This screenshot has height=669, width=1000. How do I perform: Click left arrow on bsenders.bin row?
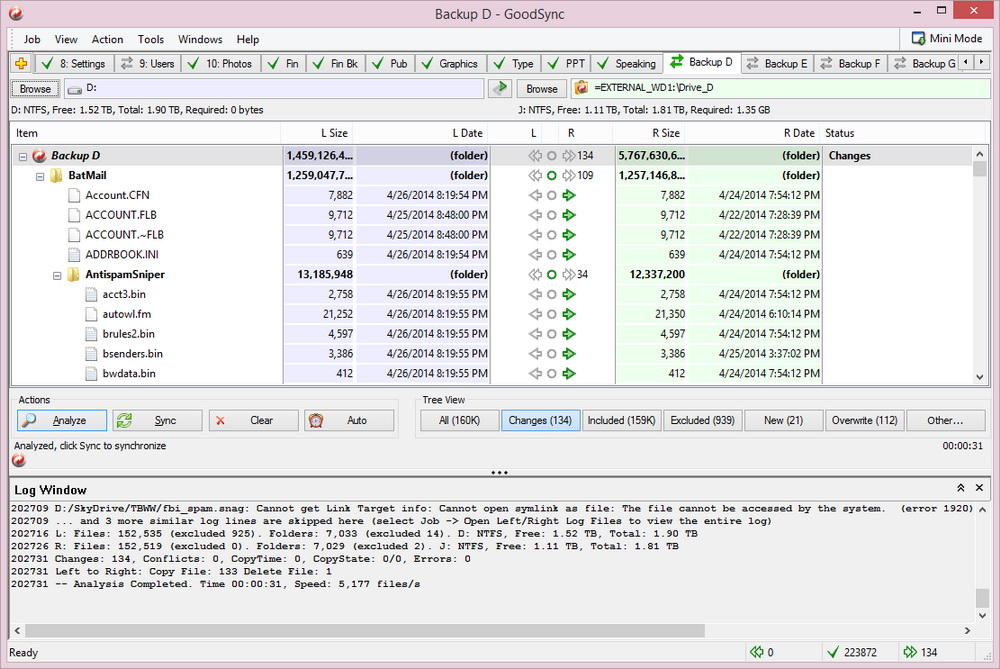coord(535,353)
